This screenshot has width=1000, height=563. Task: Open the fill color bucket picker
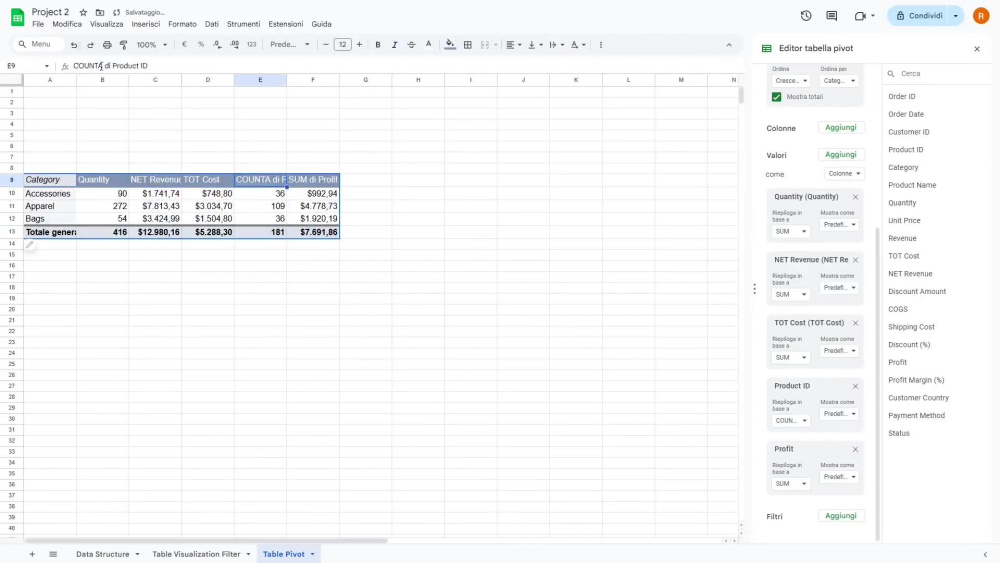pos(450,45)
